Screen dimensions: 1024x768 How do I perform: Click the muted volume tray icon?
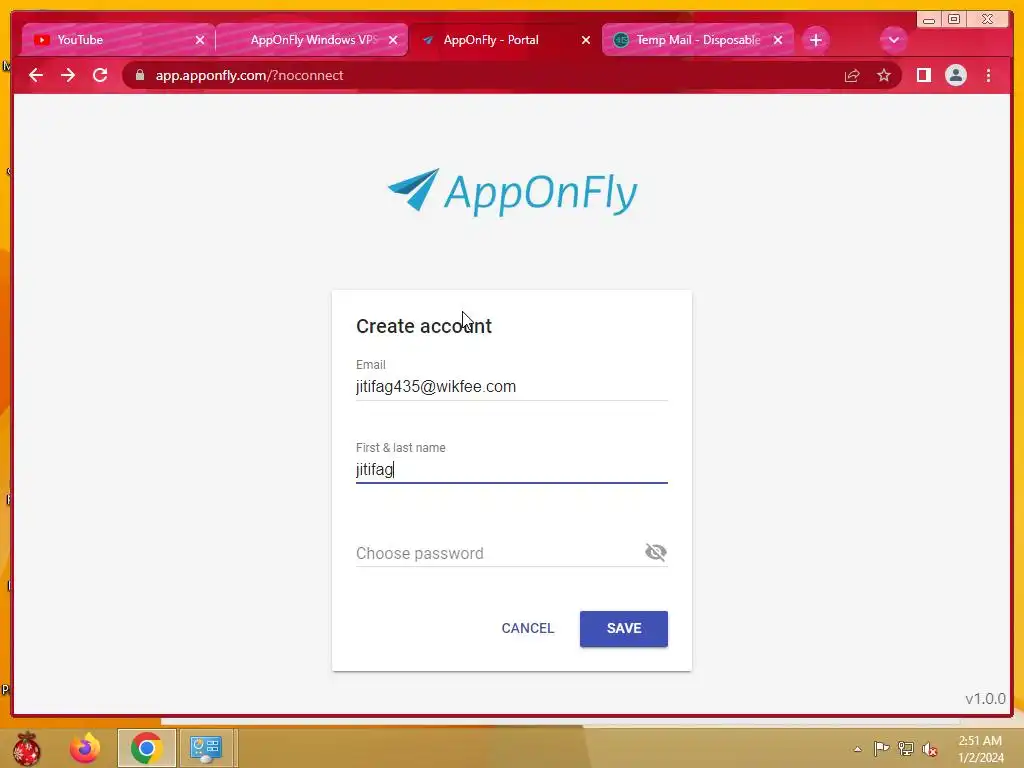point(930,749)
